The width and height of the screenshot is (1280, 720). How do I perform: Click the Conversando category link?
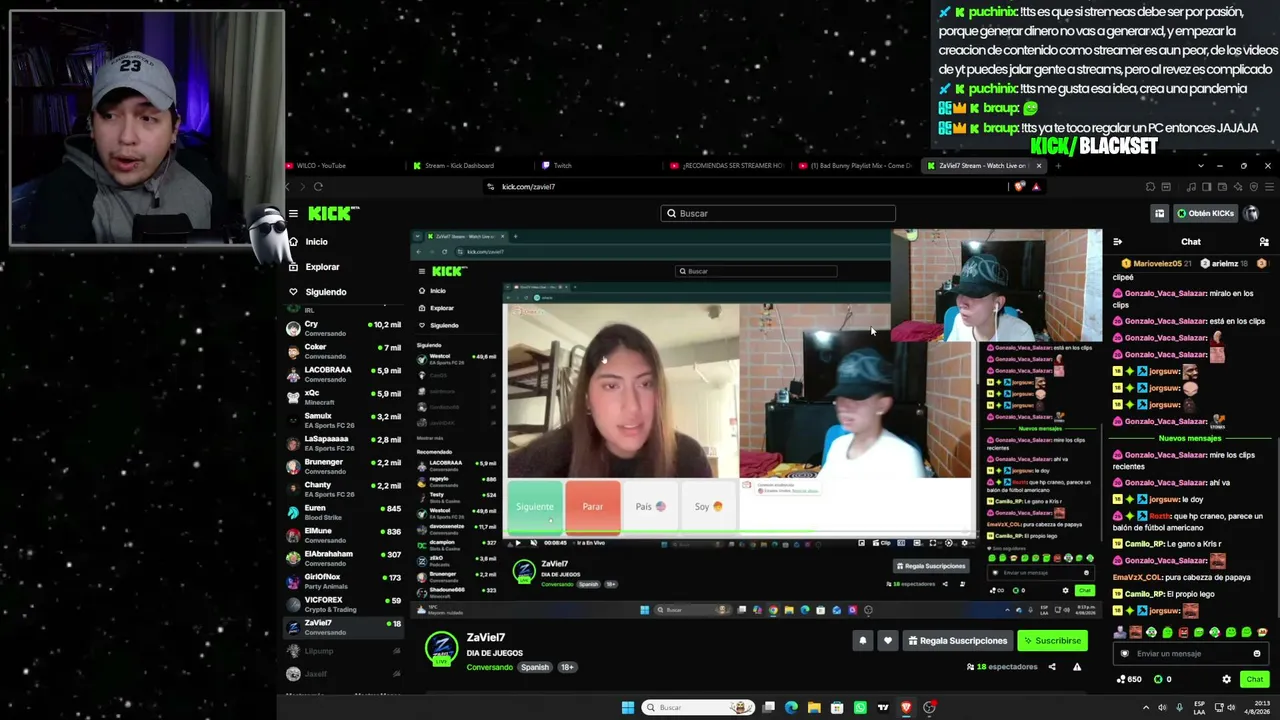tap(489, 667)
